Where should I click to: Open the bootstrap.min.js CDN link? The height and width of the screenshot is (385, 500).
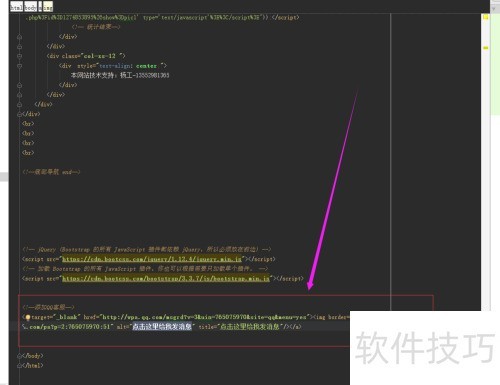click(166, 278)
